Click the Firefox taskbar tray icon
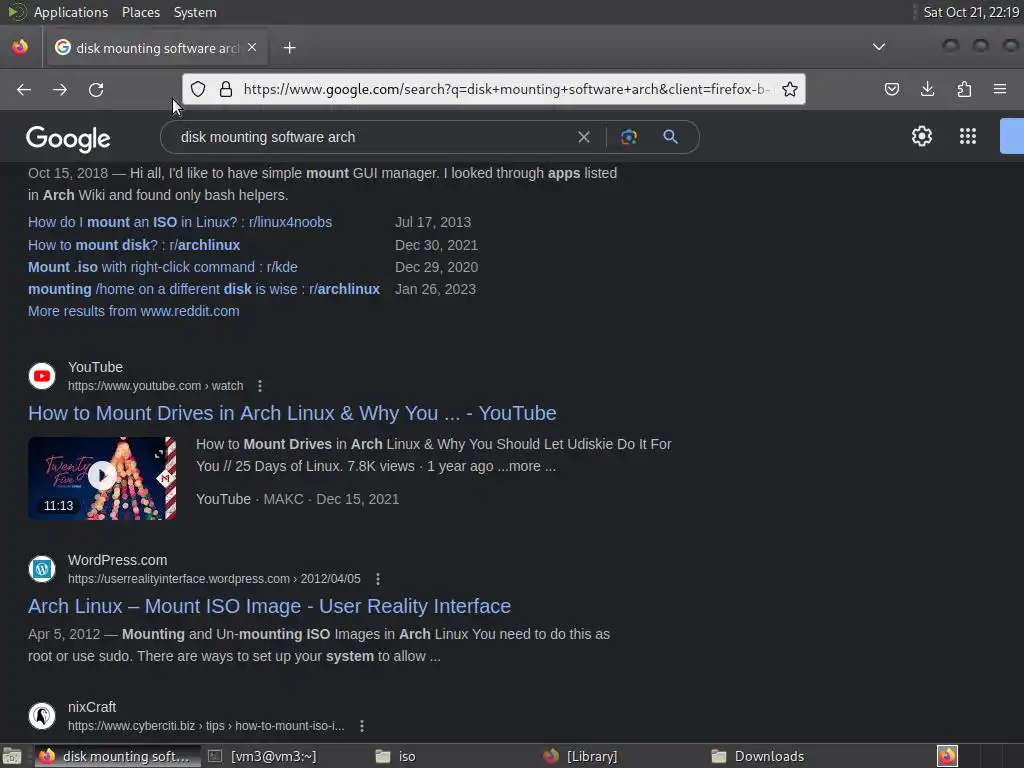This screenshot has height=768, width=1024. click(x=947, y=756)
